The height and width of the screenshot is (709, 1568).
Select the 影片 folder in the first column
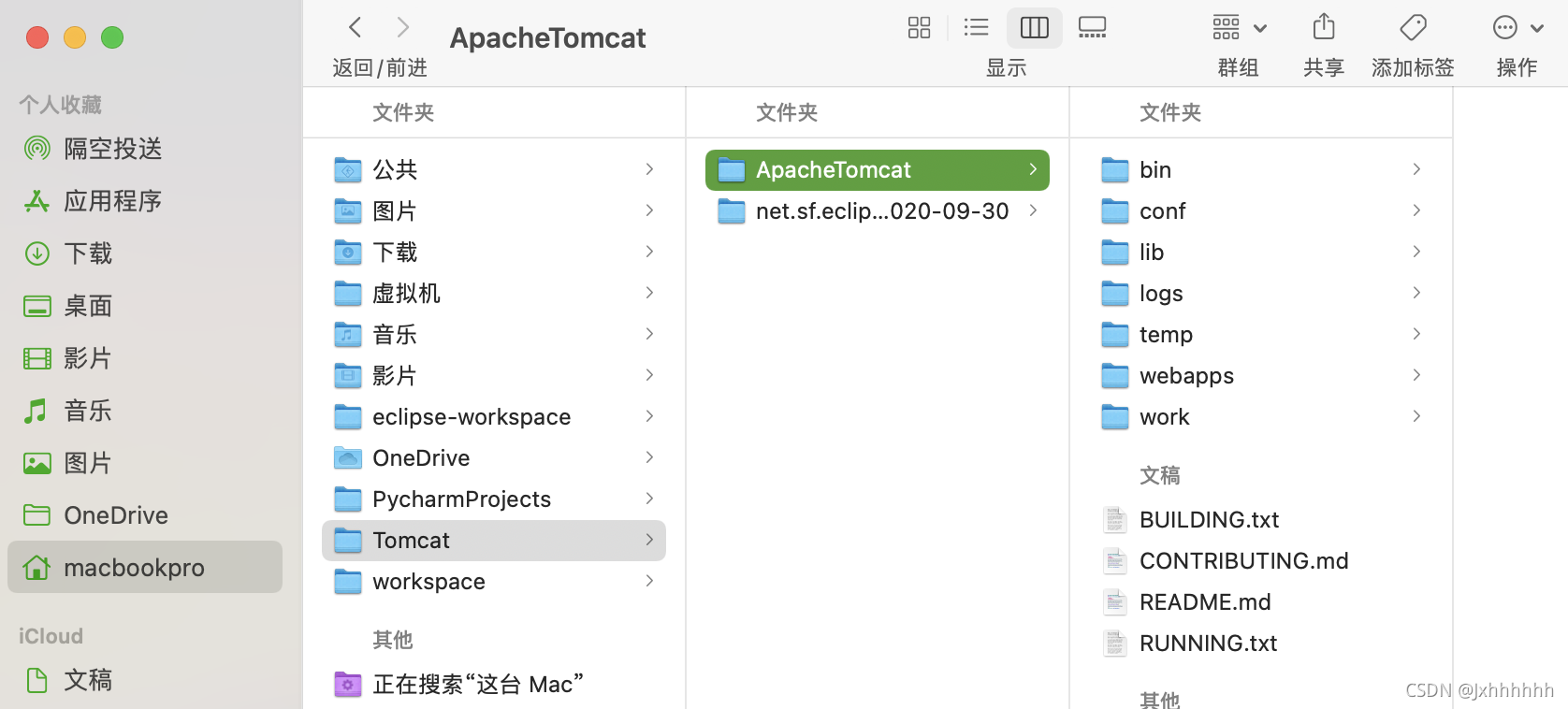tap(493, 375)
